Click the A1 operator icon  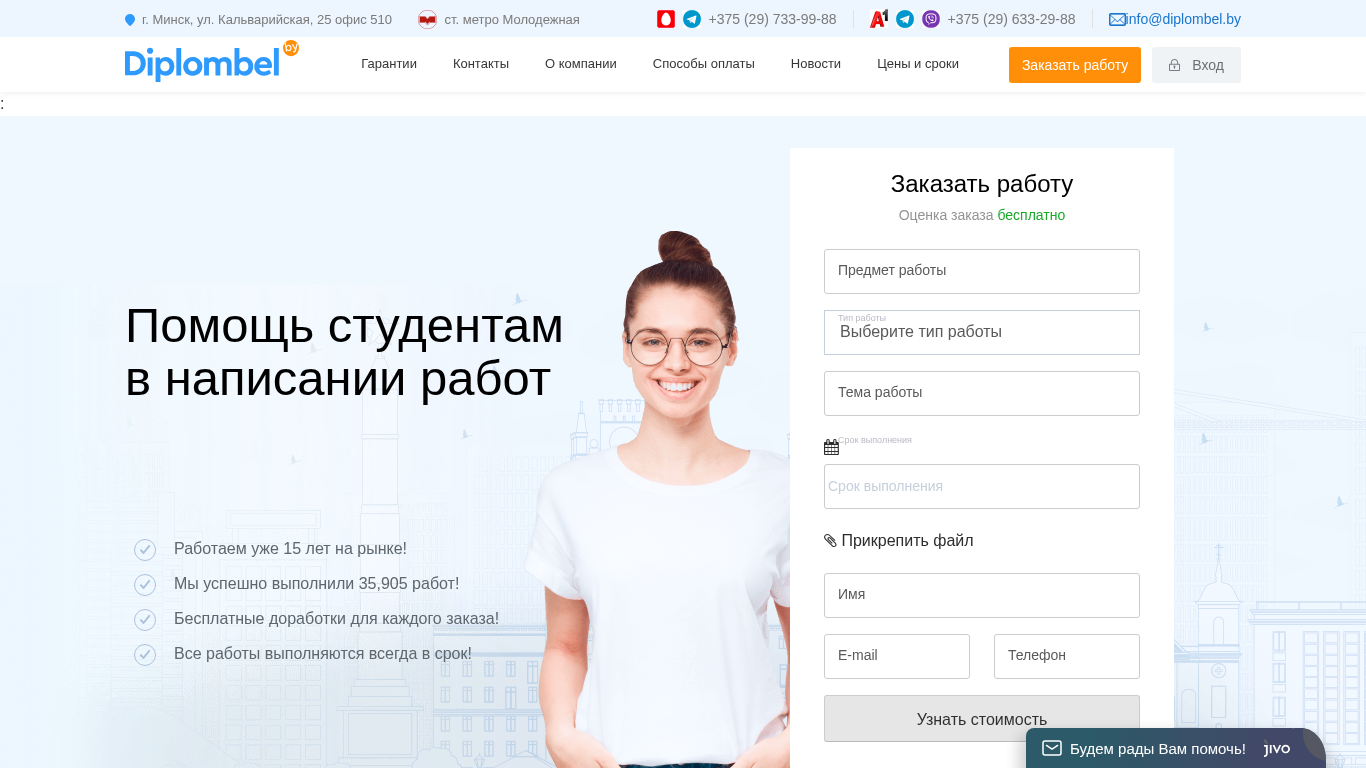coord(879,19)
